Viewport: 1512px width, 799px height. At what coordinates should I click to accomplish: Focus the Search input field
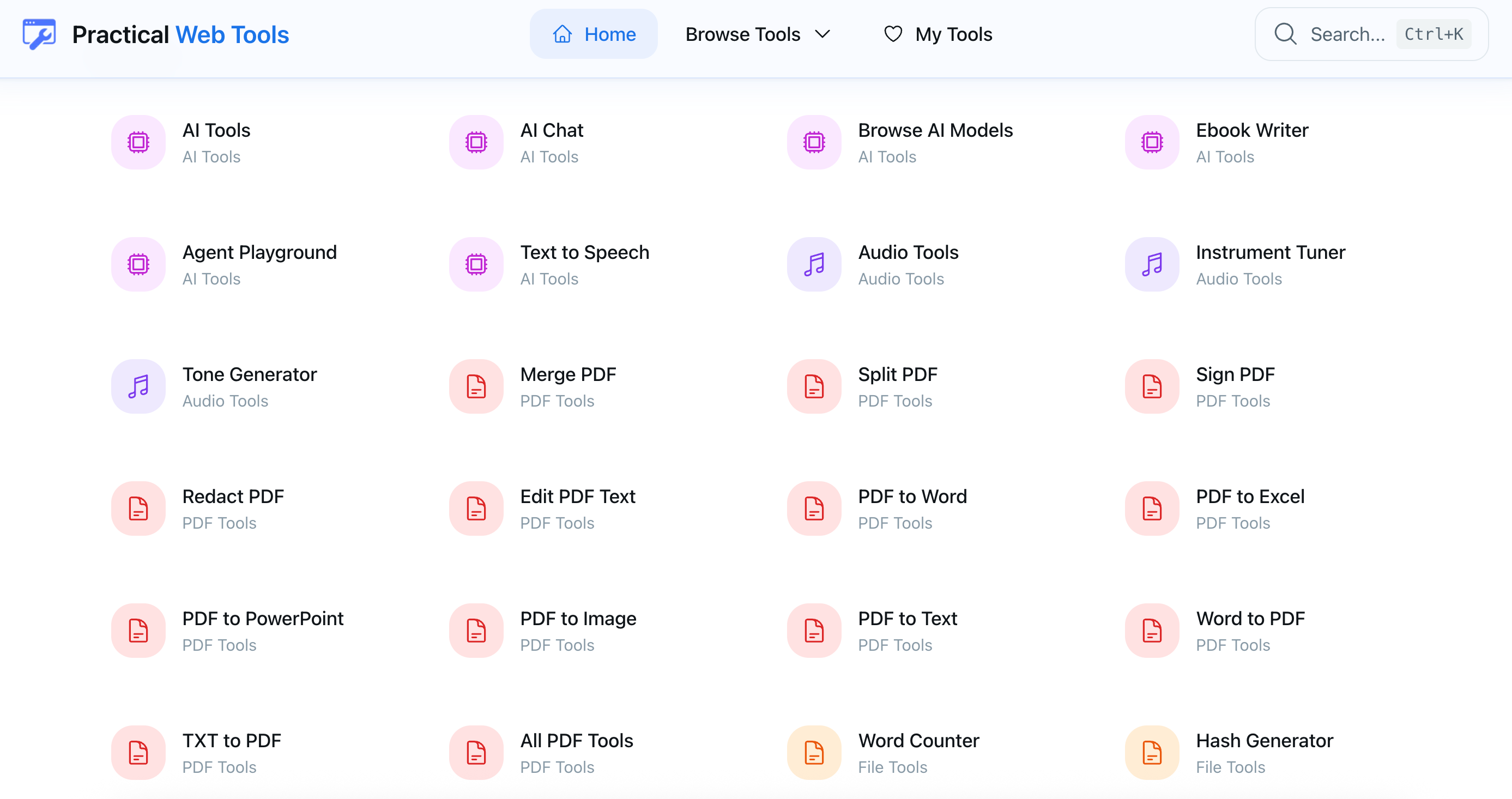pyautogui.click(x=1347, y=34)
